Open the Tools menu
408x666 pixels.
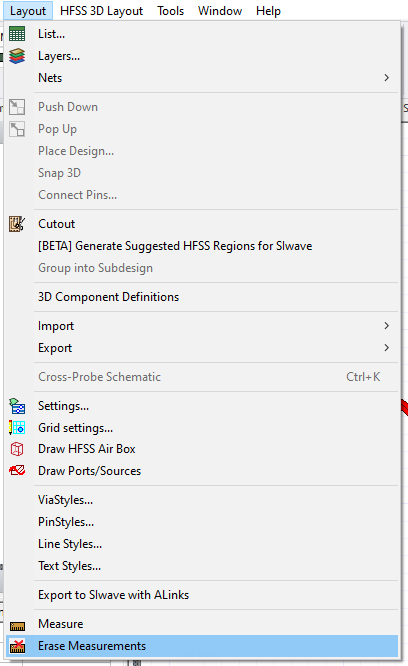[x=170, y=11]
